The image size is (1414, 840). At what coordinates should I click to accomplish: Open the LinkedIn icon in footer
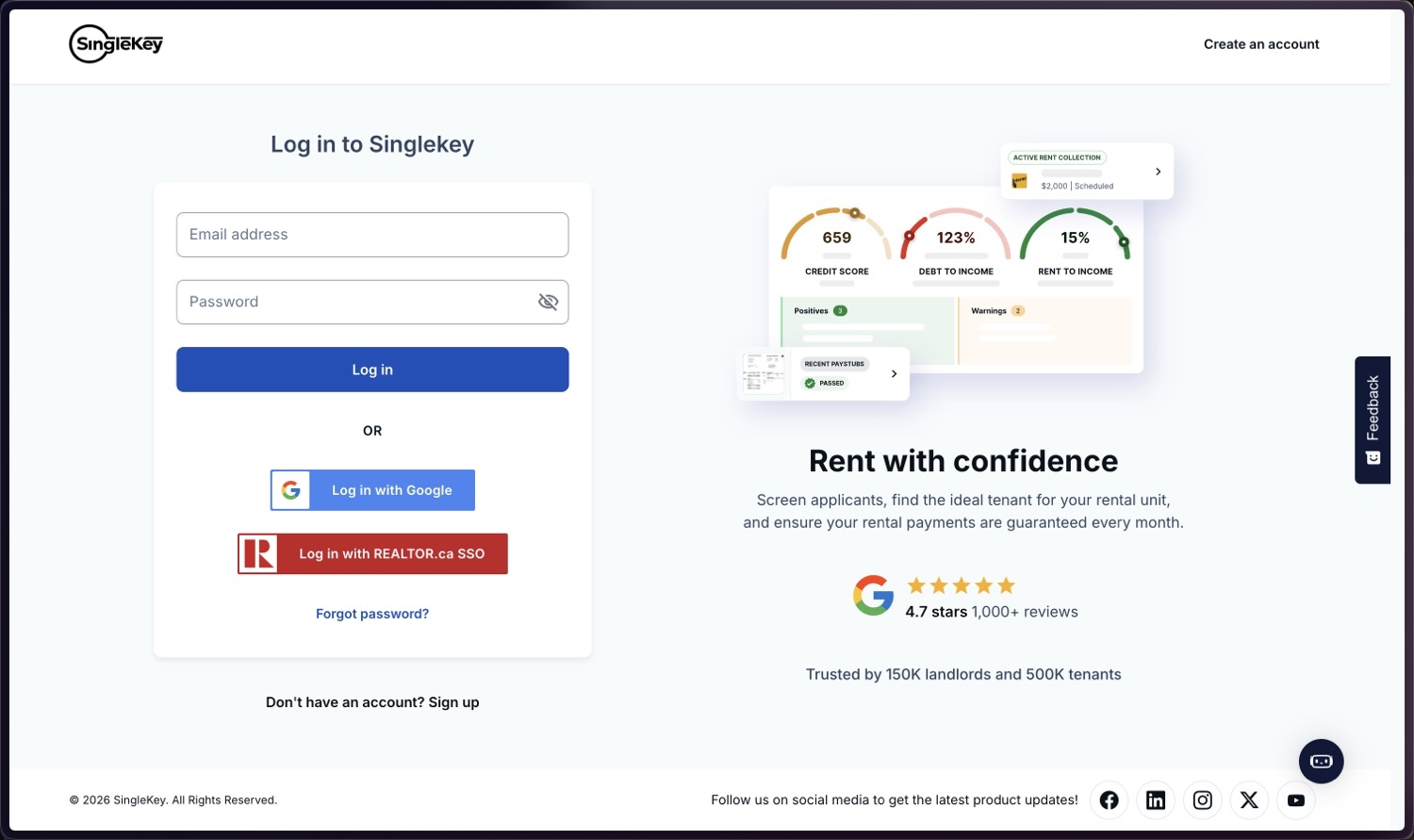pos(1156,800)
